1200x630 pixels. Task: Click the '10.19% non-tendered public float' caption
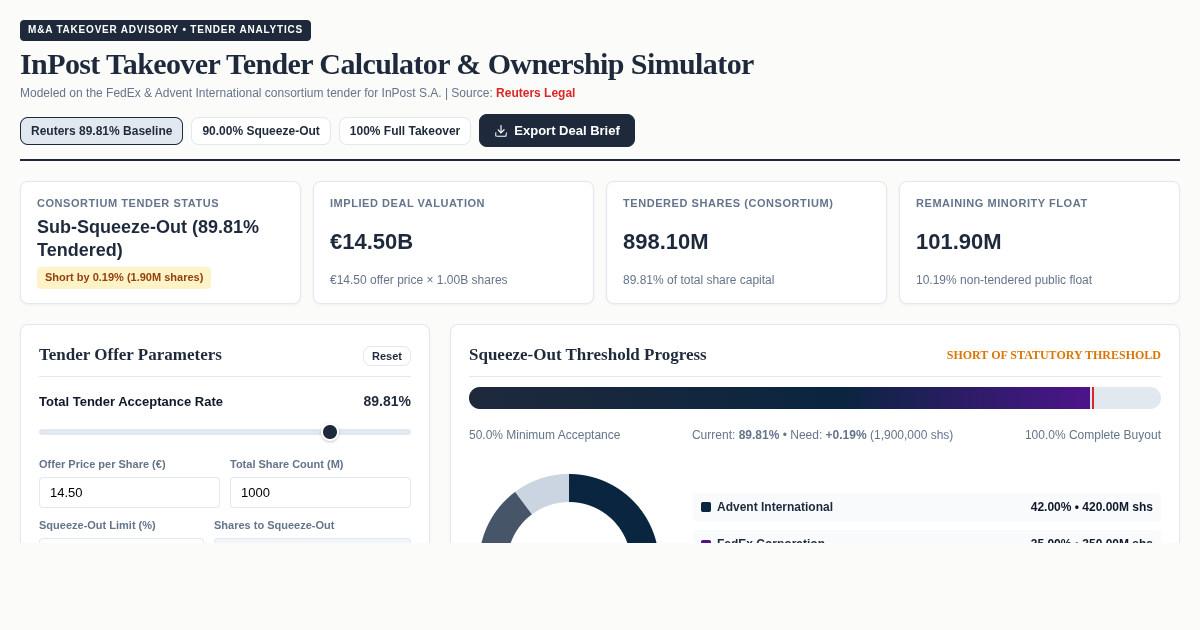click(1004, 280)
